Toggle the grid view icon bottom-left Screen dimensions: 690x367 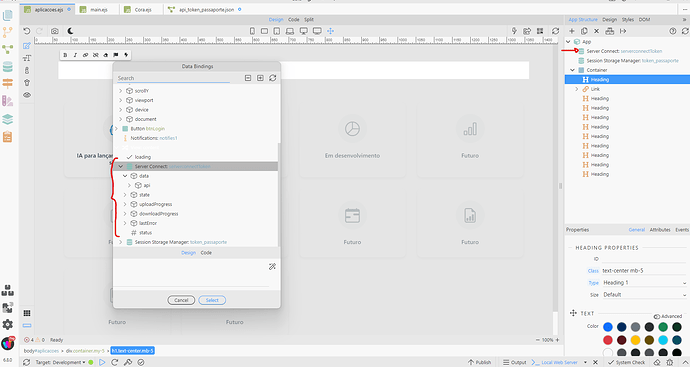click(x=27, y=313)
